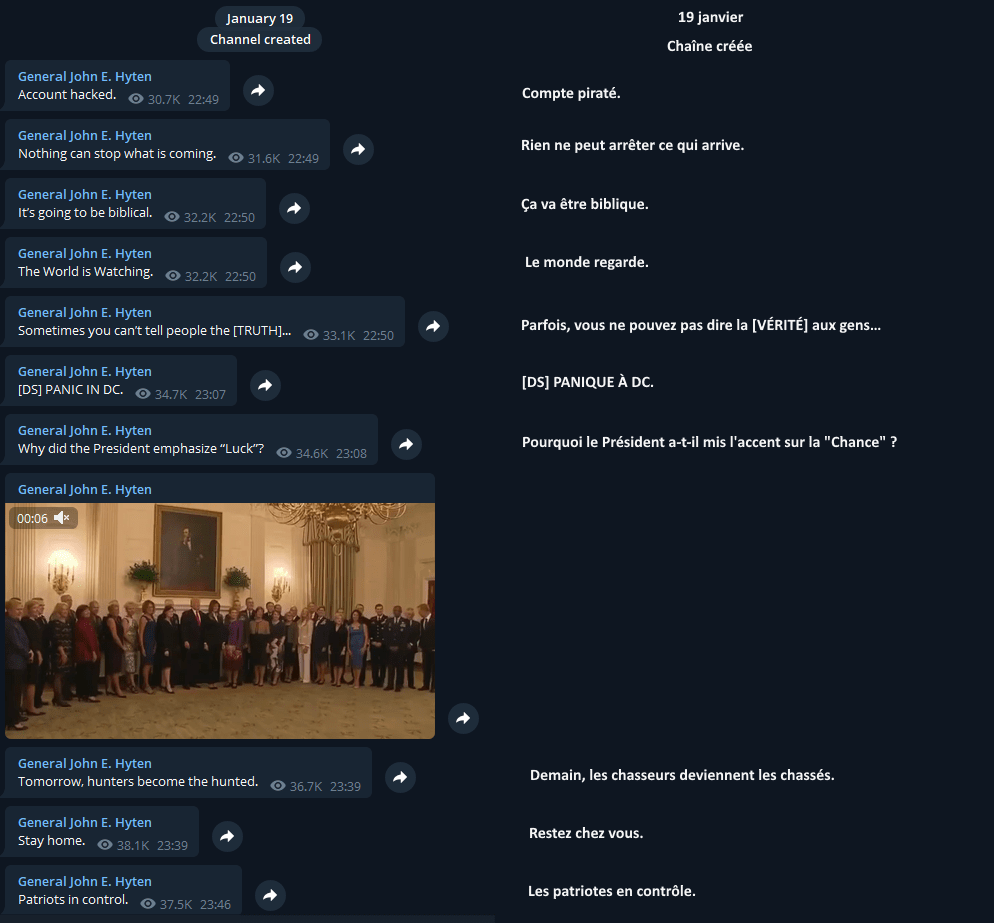Click the January 19 date badge
The width and height of the screenshot is (994, 923).
pyautogui.click(x=260, y=18)
